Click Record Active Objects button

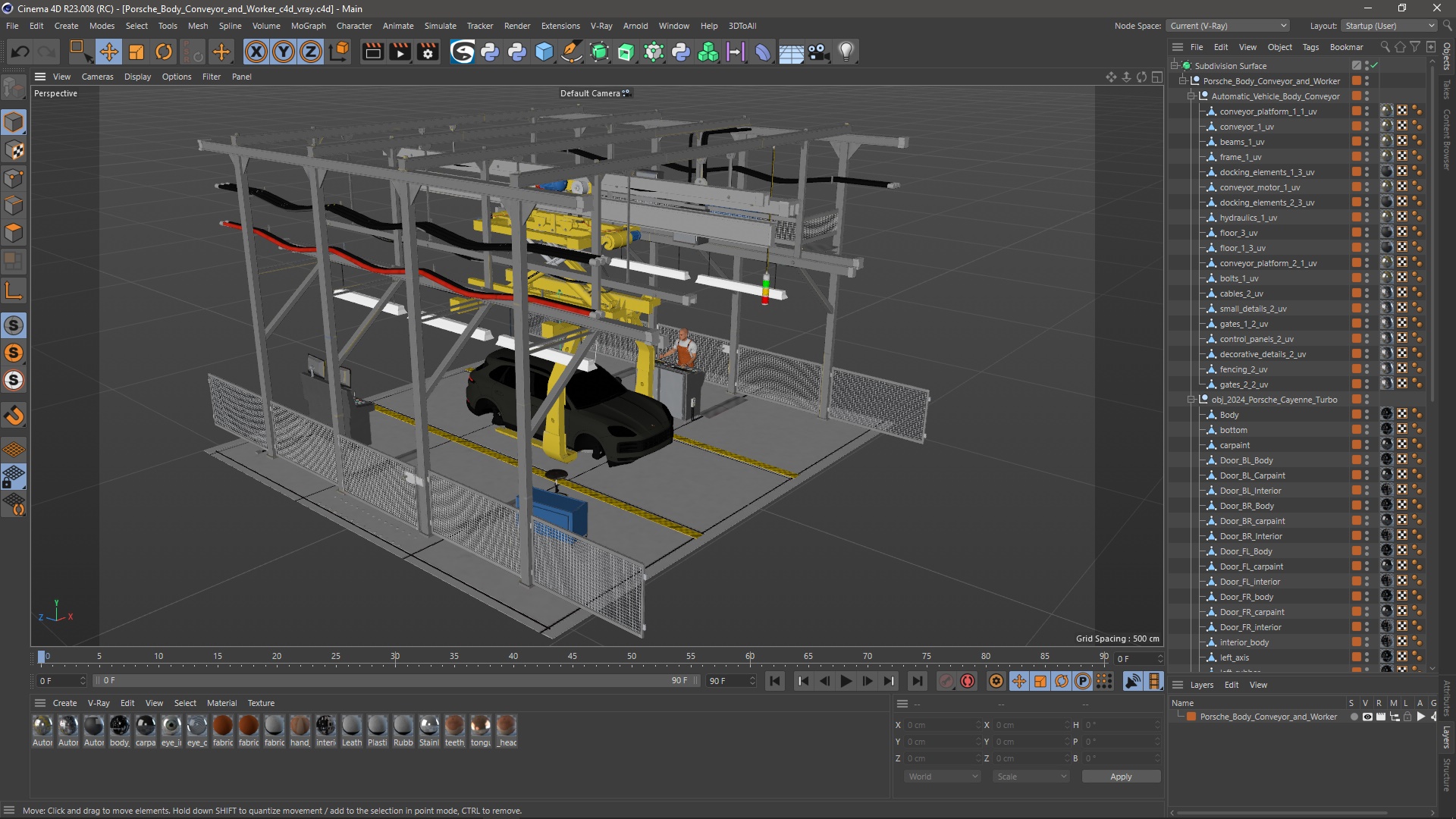pos(946,681)
